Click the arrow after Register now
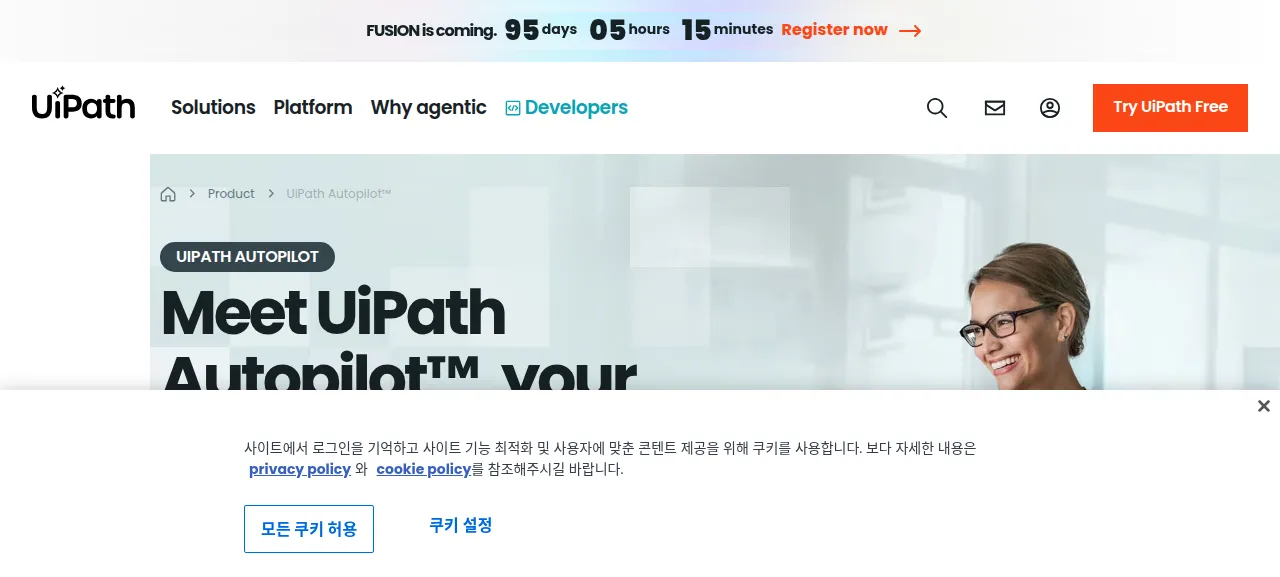This screenshot has width=1280, height=577. pyautogui.click(x=910, y=31)
